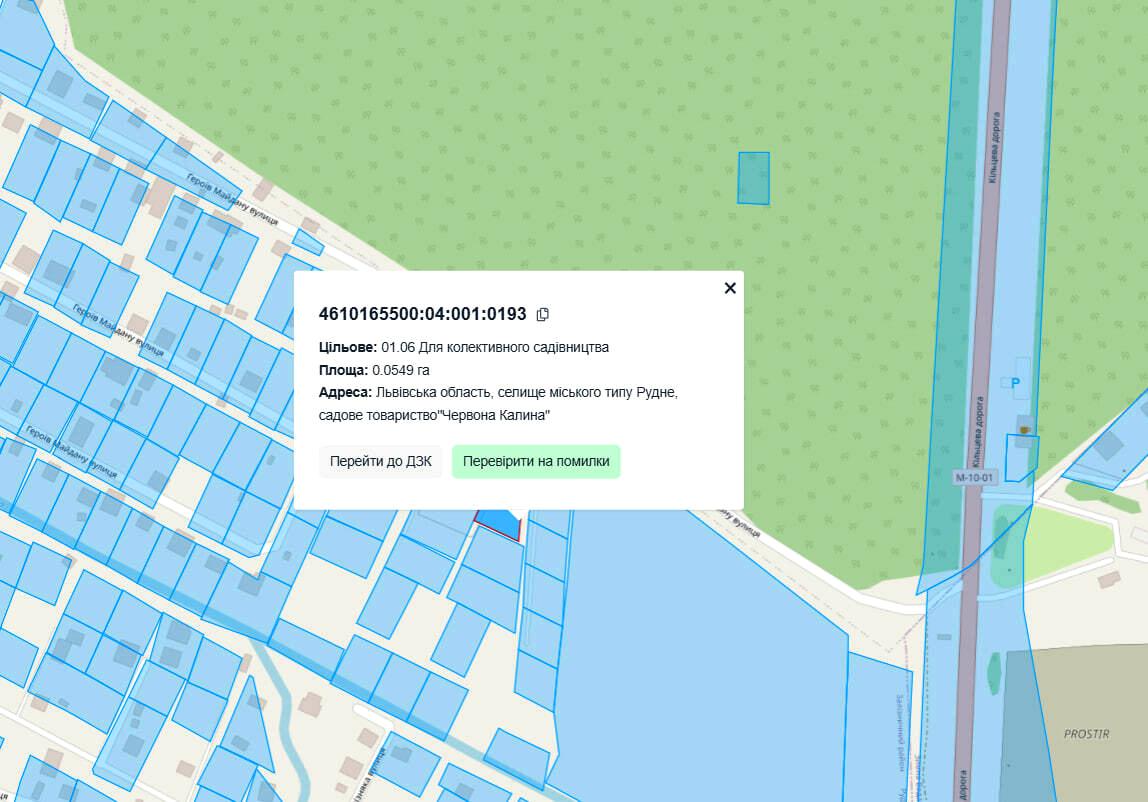1148x802 pixels.
Task: Click the address text mentioning 'Червона Калина'
Action: pos(498,403)
